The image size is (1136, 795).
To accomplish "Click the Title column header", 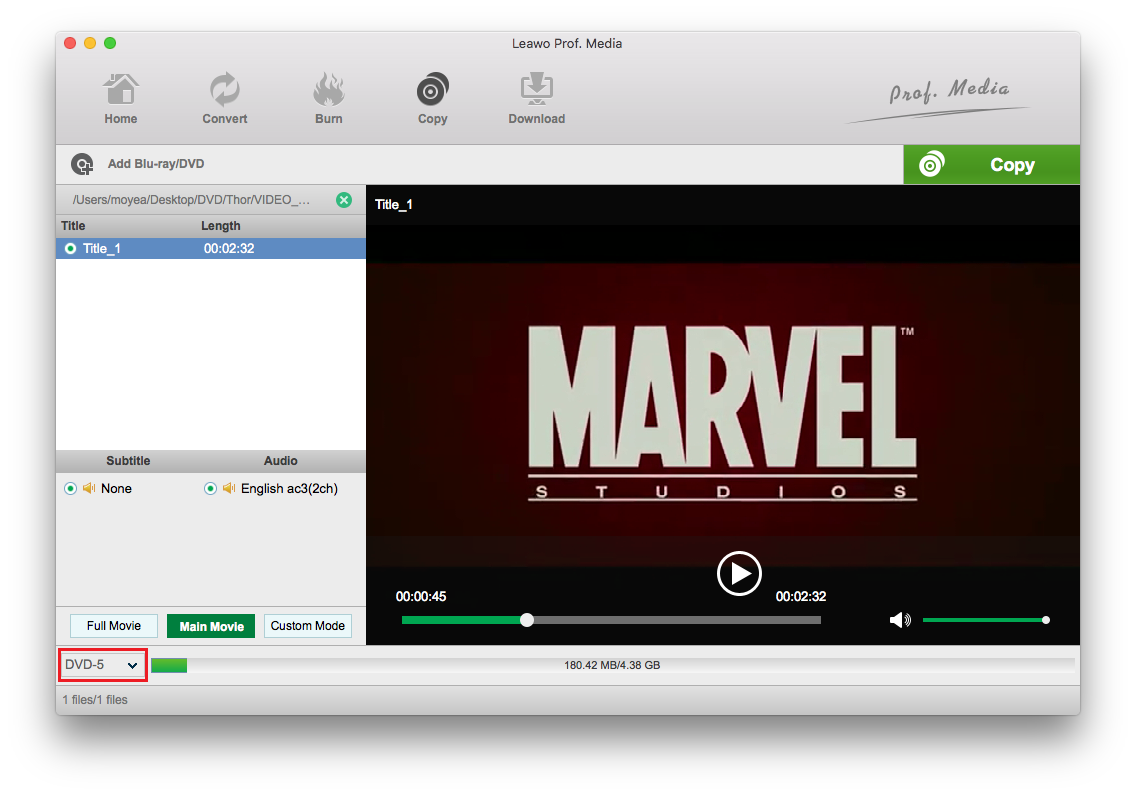I will [73, 225].
